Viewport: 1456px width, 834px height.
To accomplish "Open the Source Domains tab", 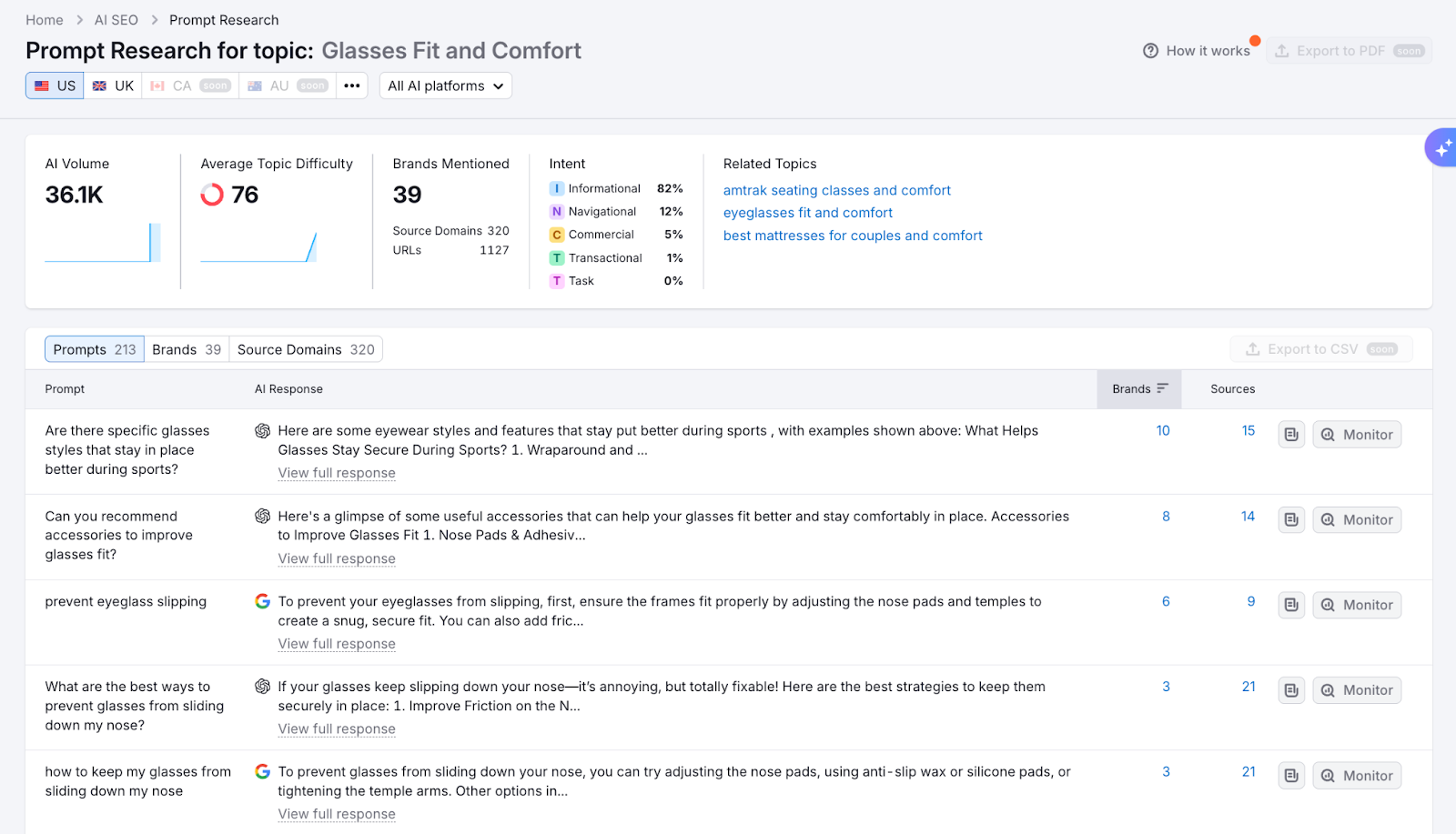I will point(306,349).
